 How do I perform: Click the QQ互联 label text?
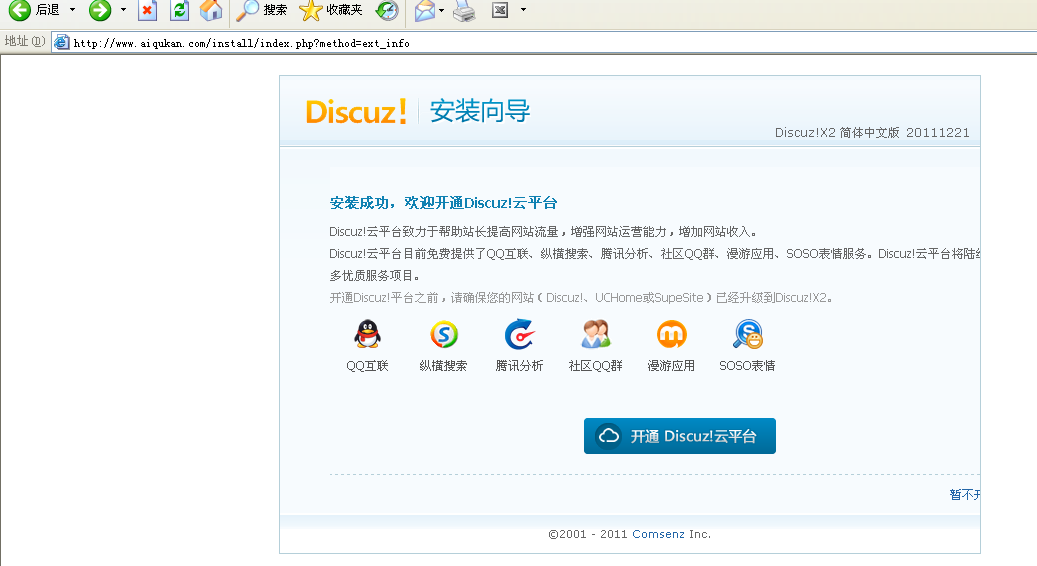coord(367,366)
